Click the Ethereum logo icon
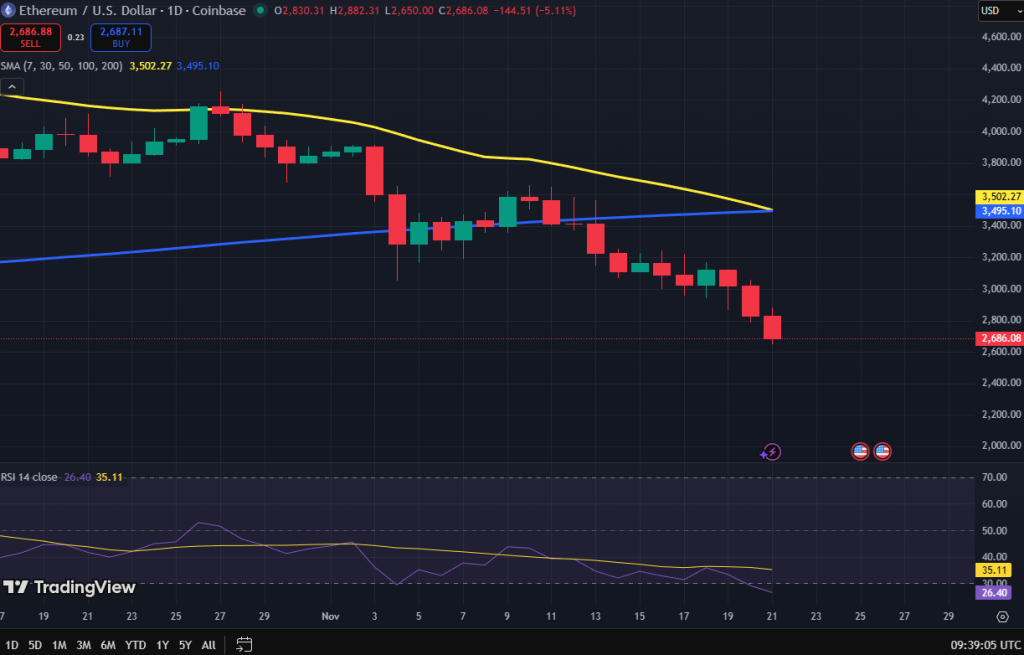The height and width of the screenshot is (655, 1024). [x=8, y=10]
